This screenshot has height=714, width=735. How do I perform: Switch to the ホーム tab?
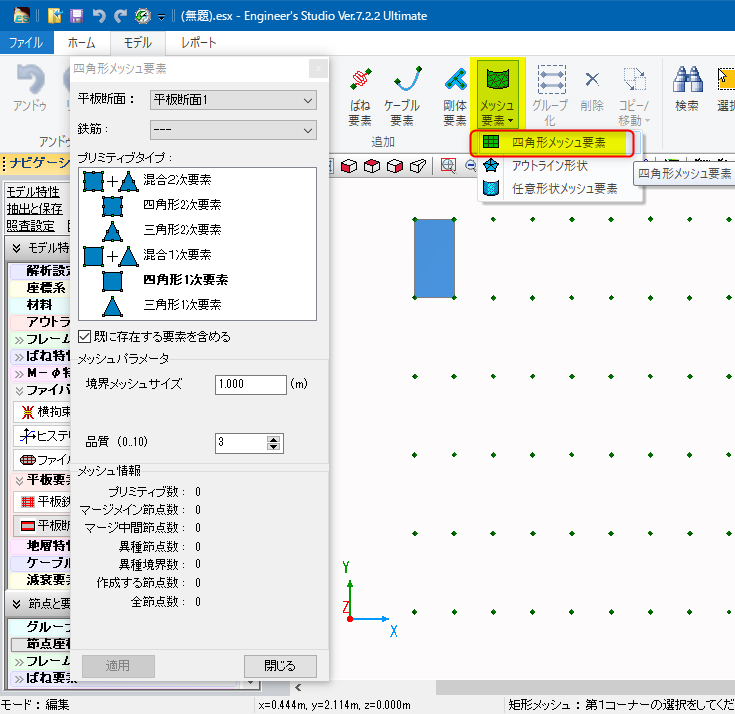click(x=82, y=43)
